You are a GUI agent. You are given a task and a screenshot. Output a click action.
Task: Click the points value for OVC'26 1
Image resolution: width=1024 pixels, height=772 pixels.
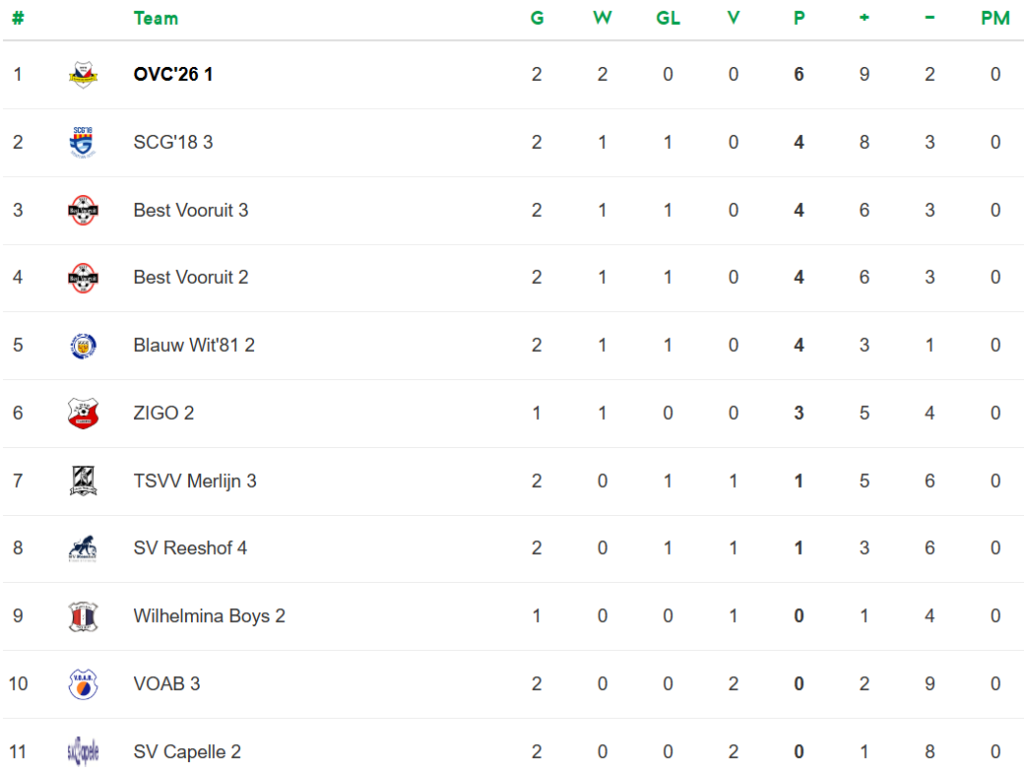pos(799,75)
